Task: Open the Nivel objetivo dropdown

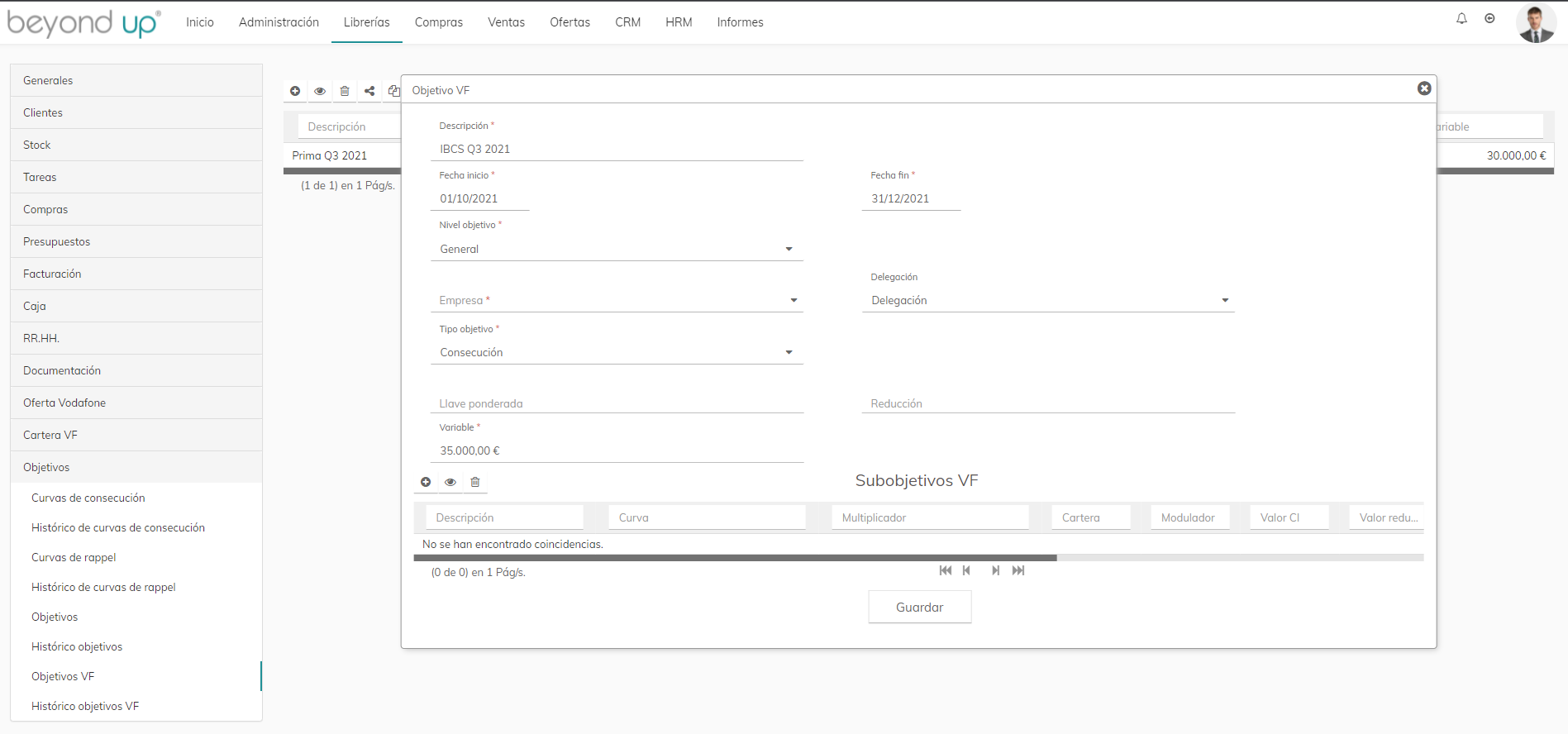Action: (616, 249)
